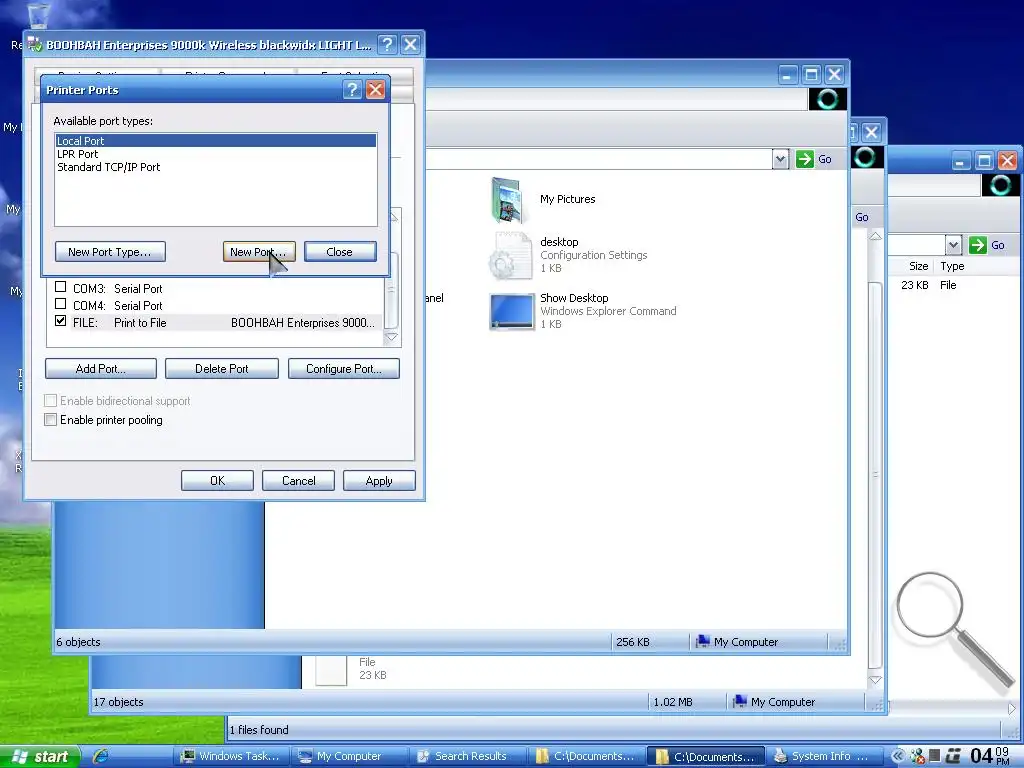This screenshot has height=768, width=1024.
Task: Click the taskbar clock showing 04:09 PM
Action: tap(989, 756)
